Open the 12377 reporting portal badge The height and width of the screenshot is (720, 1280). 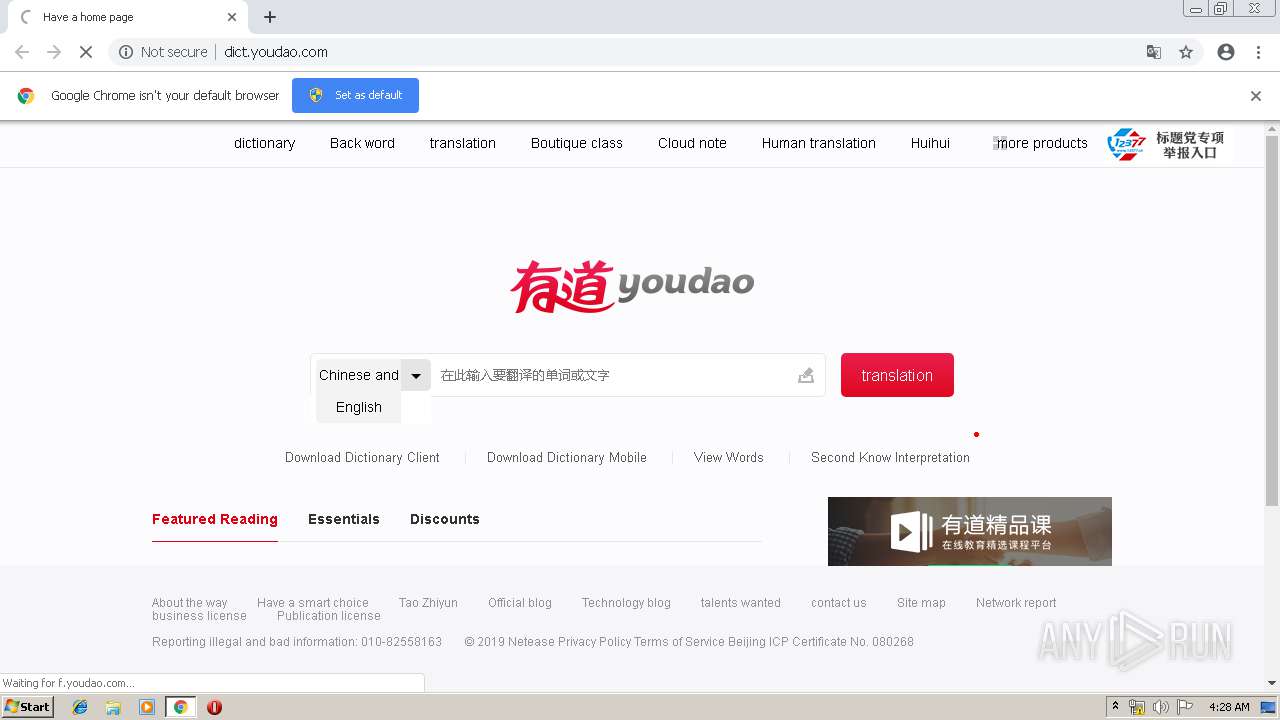1167,144
